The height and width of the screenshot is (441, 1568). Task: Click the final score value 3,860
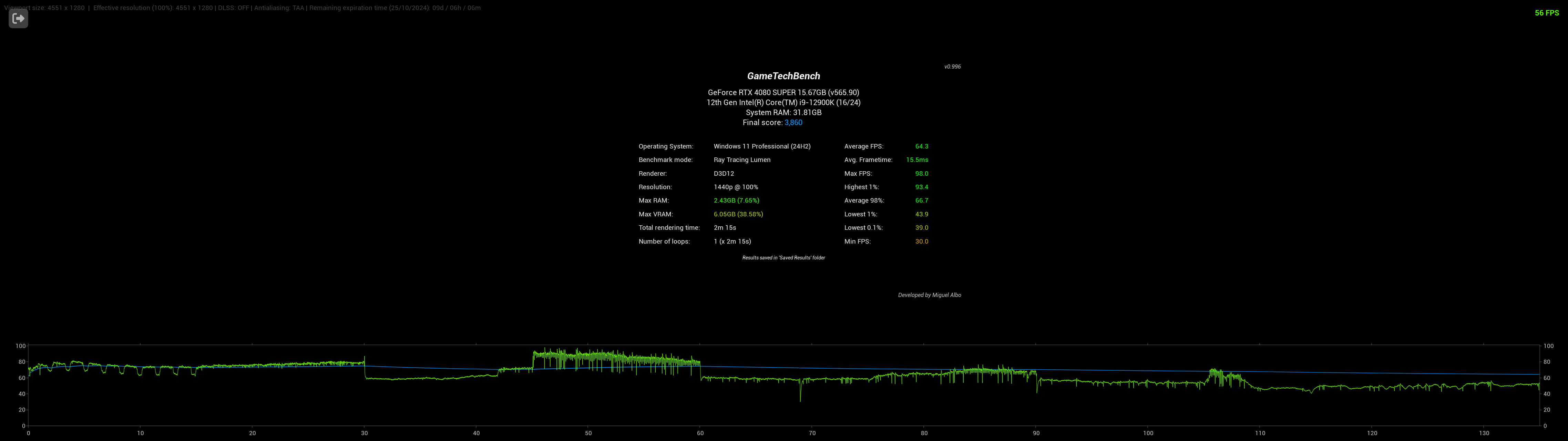793,123
